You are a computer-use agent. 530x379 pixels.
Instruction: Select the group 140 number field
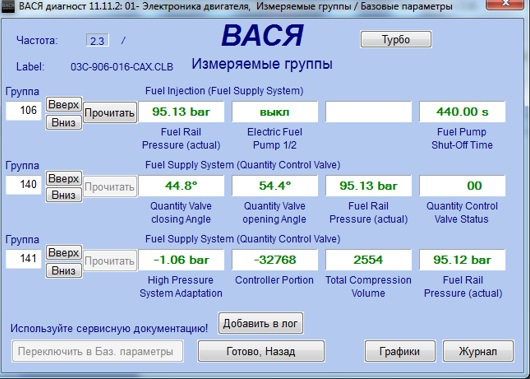click(x=24, y=185)
